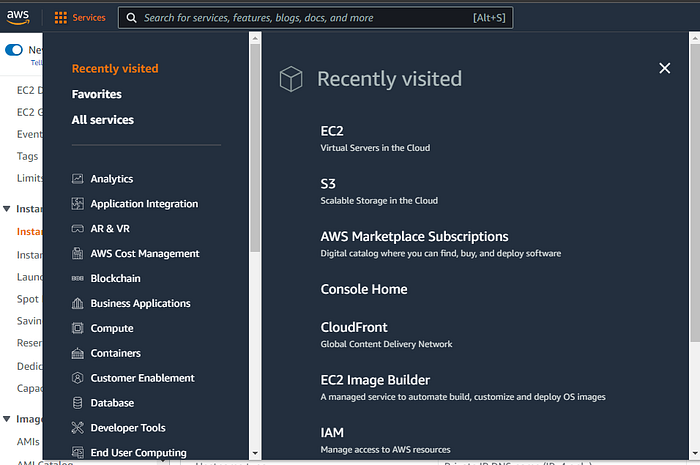Select the Favorites tab
Viewport: 700px width, 465px height.
pos(97,94)
